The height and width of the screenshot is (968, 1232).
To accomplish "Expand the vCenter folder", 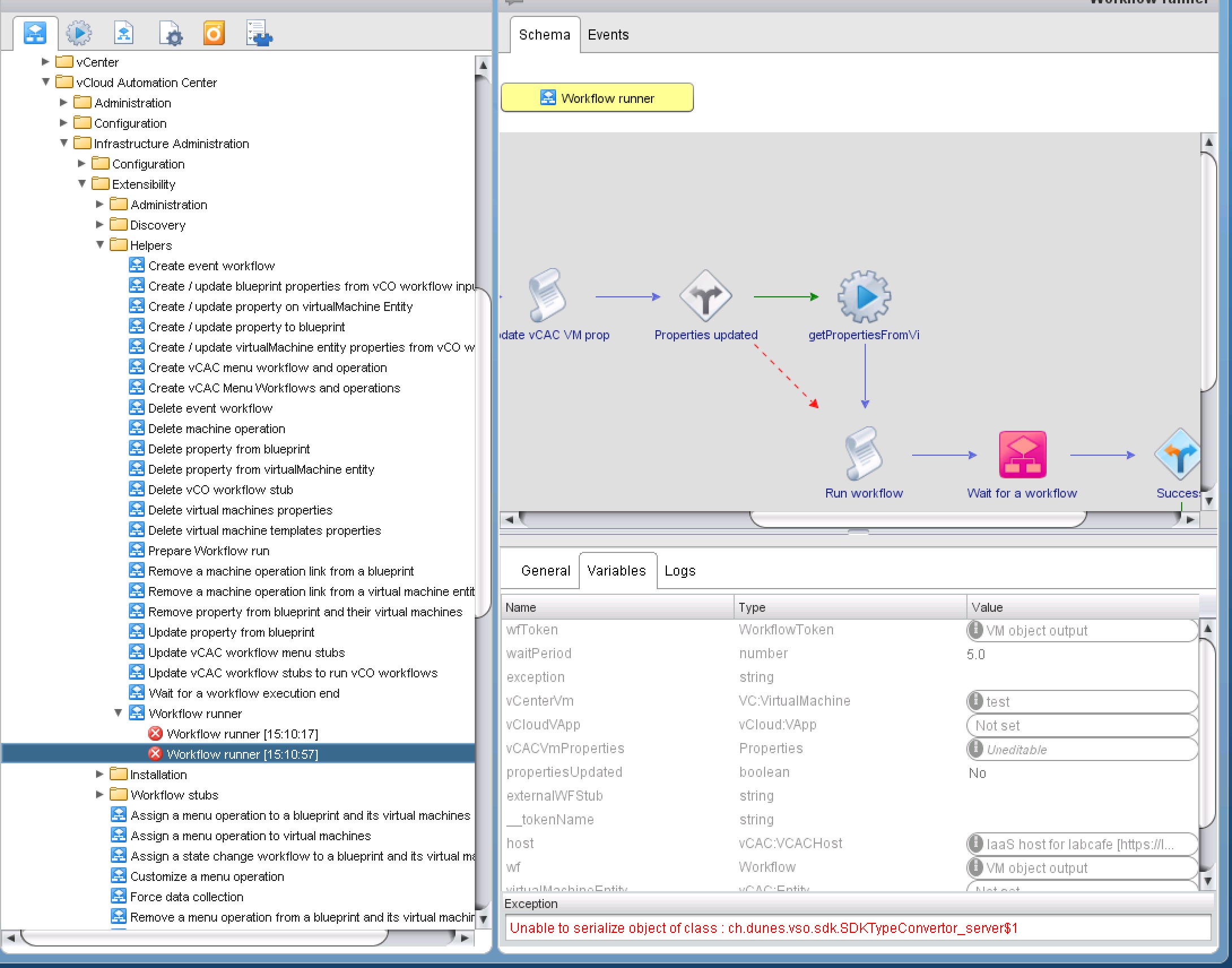I will (46, 62).
